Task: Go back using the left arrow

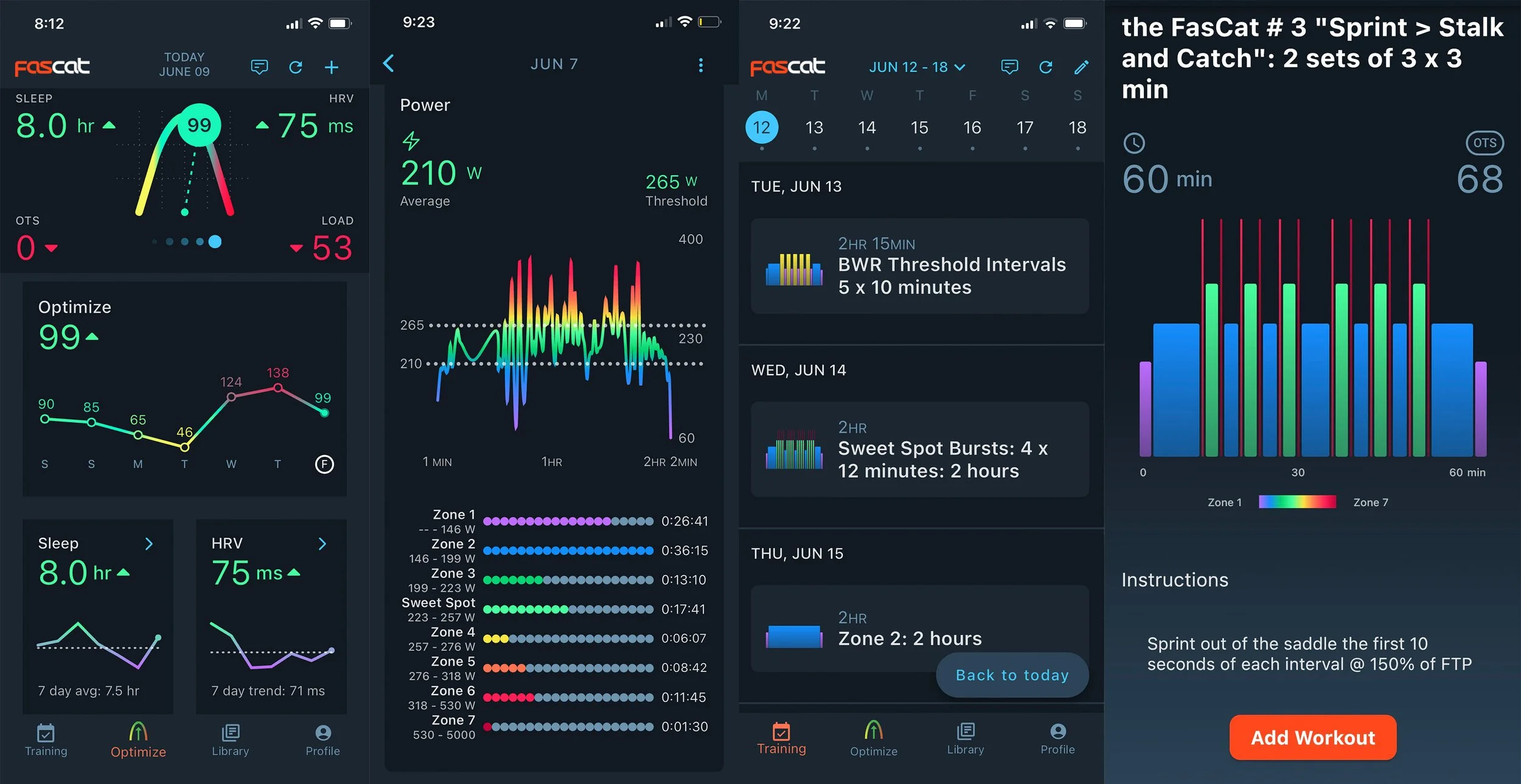Action: click(389, 63)
